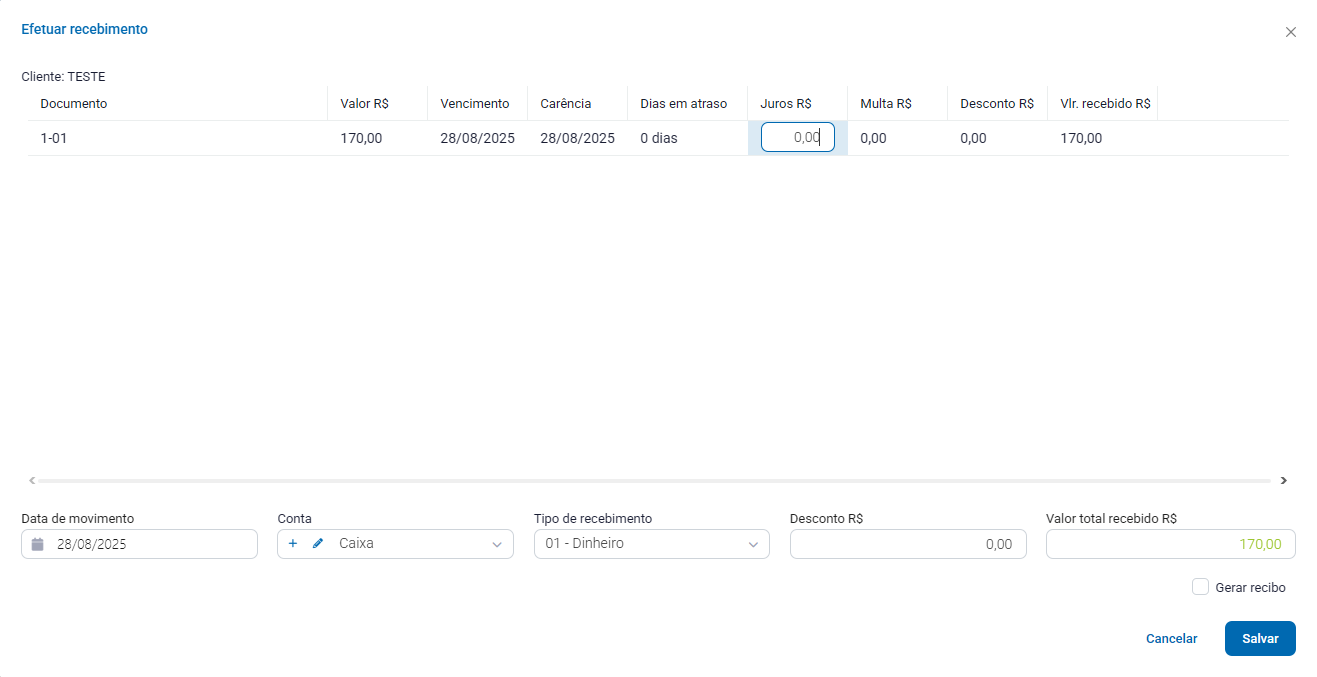Click the bottom Desconto R$ input field
Image resolution: width=1317 pixels, height=677 pixels.
point(907,544)
